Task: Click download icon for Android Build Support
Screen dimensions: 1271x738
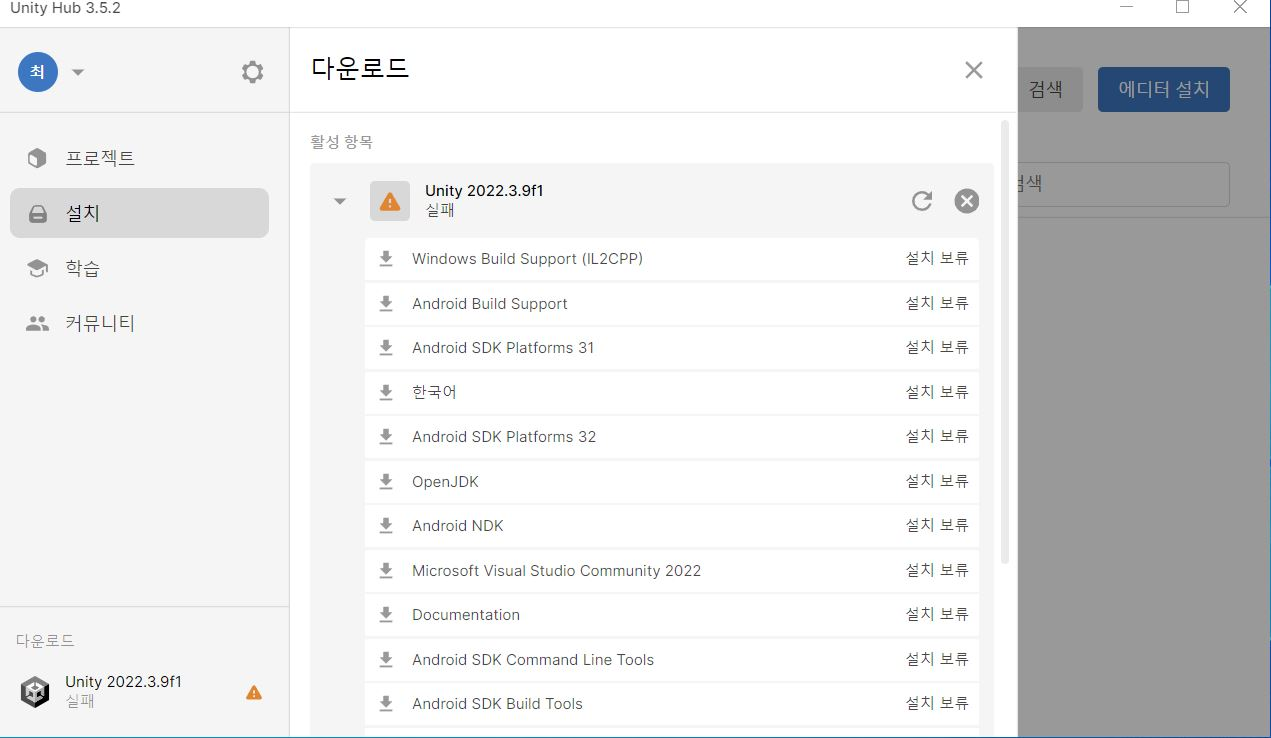Action: tap(386, 304)
